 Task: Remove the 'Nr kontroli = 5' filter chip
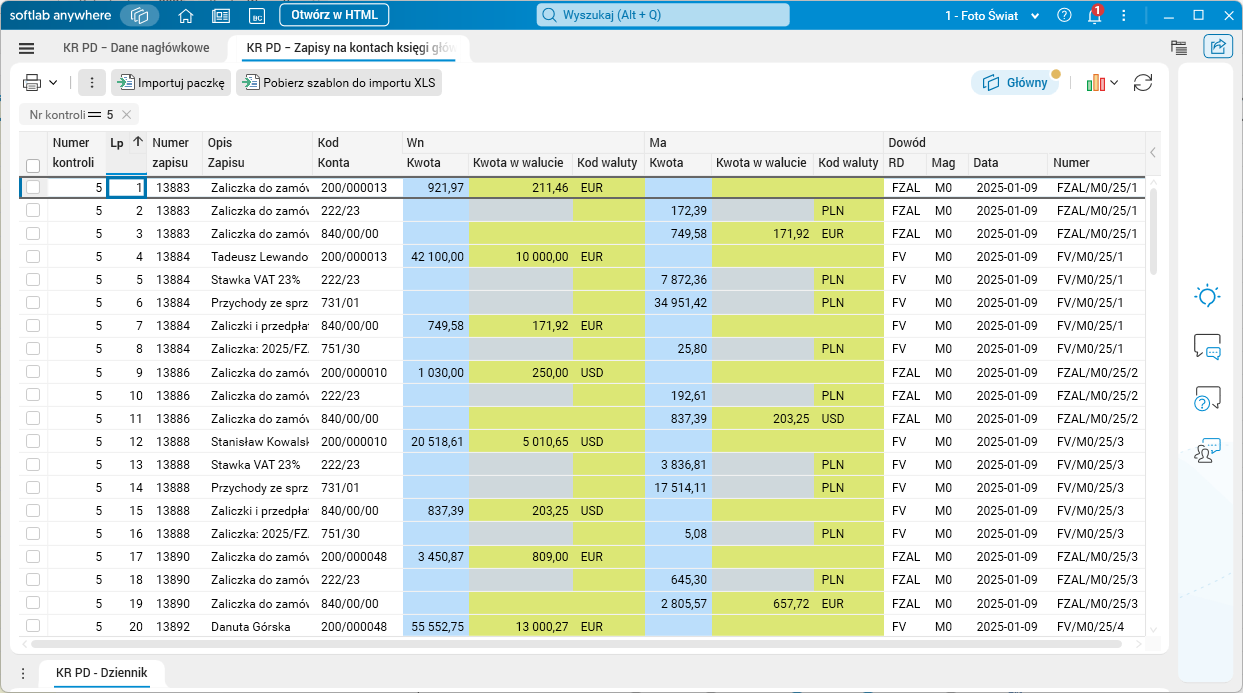point(126,115)
